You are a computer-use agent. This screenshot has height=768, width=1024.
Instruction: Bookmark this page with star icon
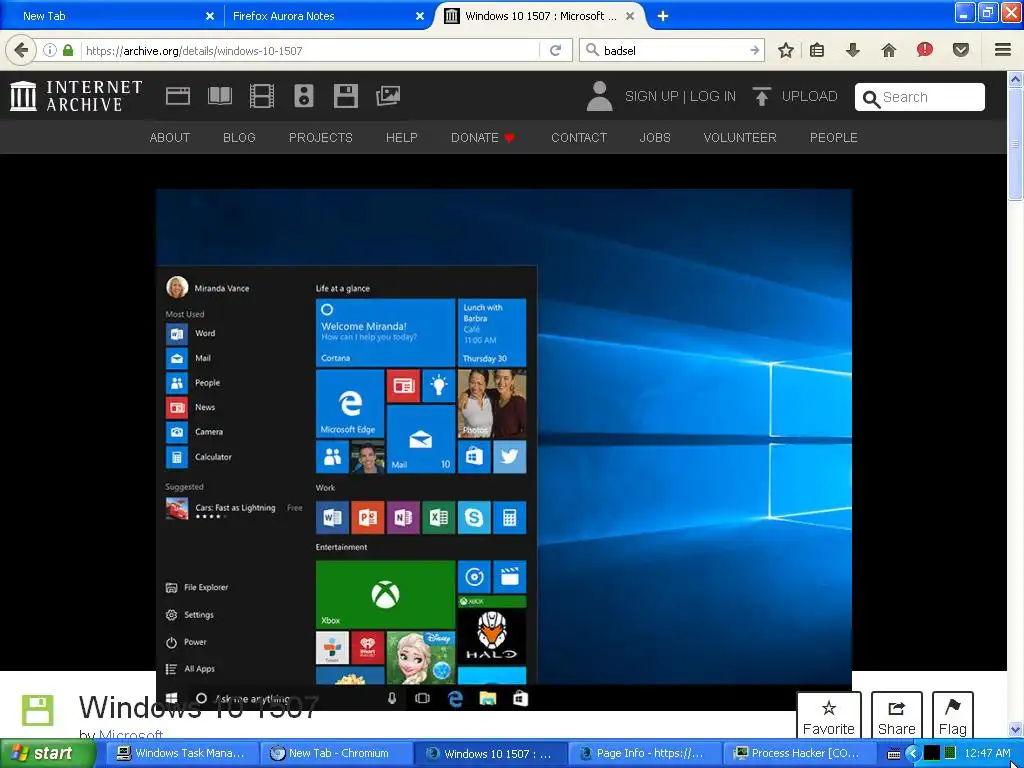(786, 50)
